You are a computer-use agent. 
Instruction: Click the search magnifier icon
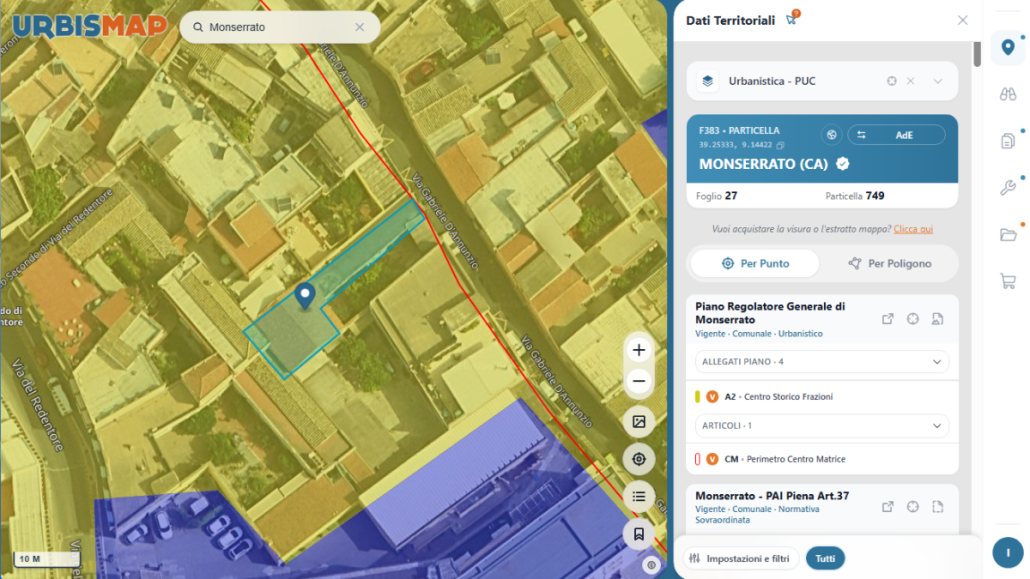pos(198,27)
